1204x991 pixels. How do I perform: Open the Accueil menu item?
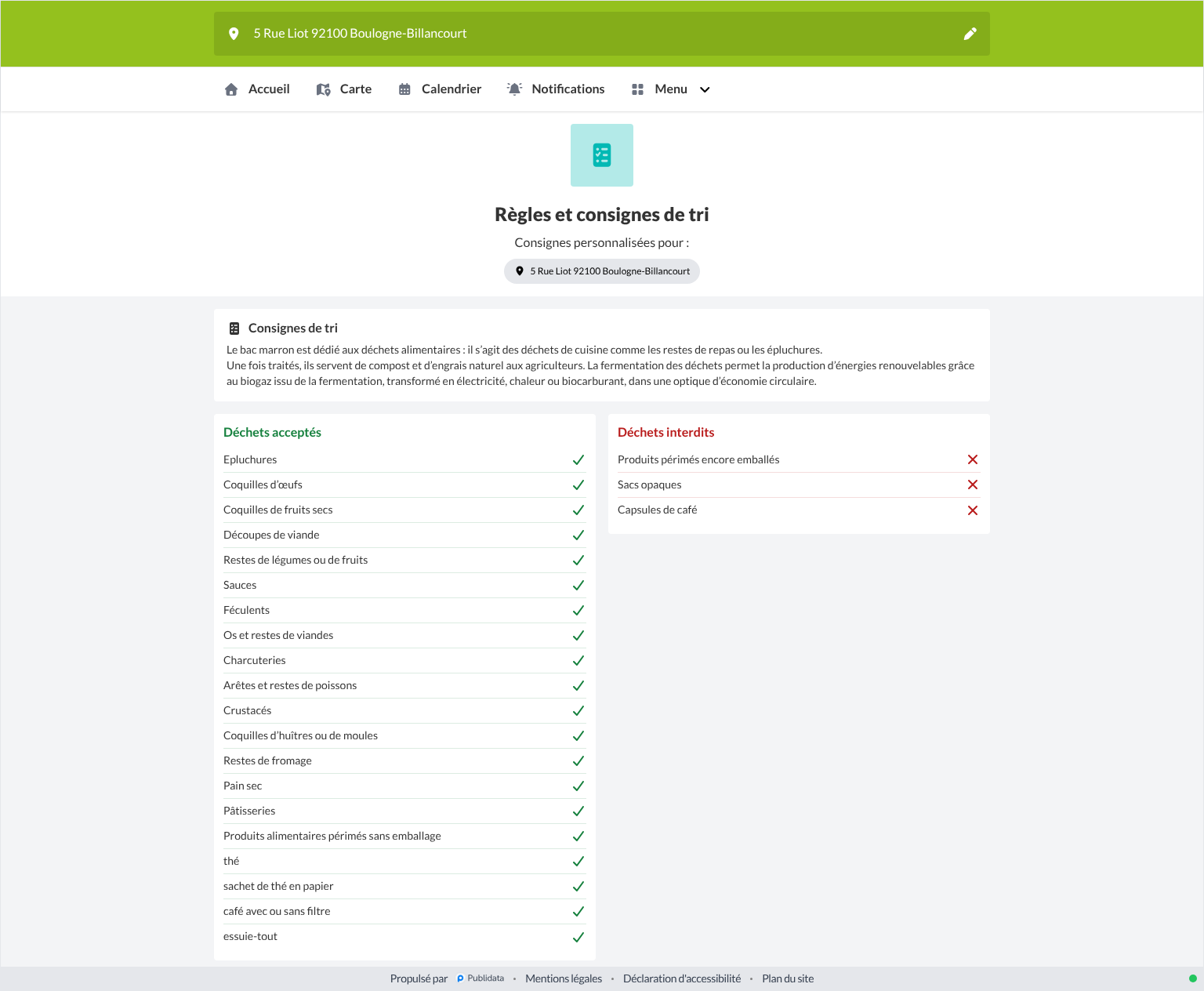pos(257,89)
